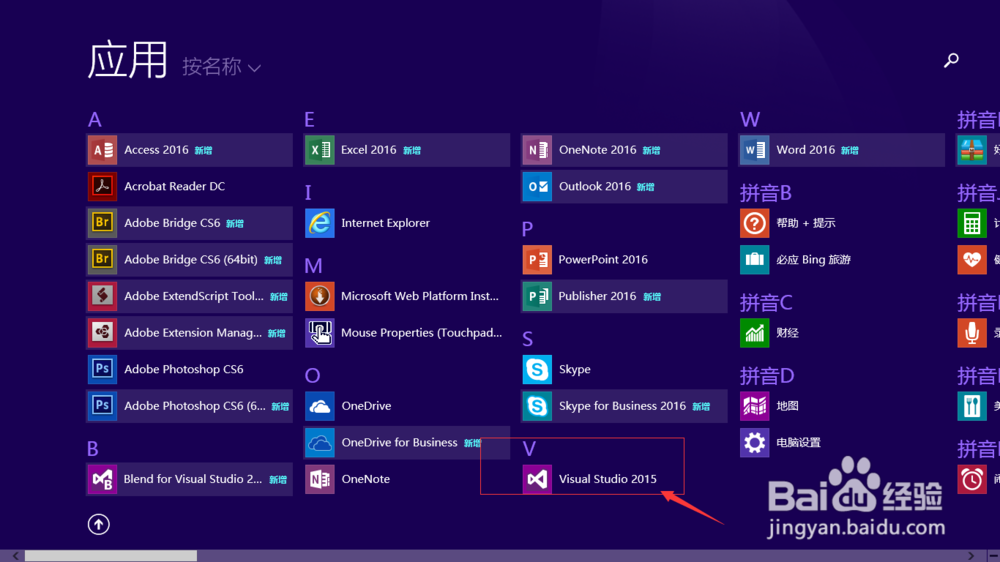The height and width of the screenshot is (562, 1000).
Task: Click the Microsoft Web Platform Installer icon
Action: [320, 296]
